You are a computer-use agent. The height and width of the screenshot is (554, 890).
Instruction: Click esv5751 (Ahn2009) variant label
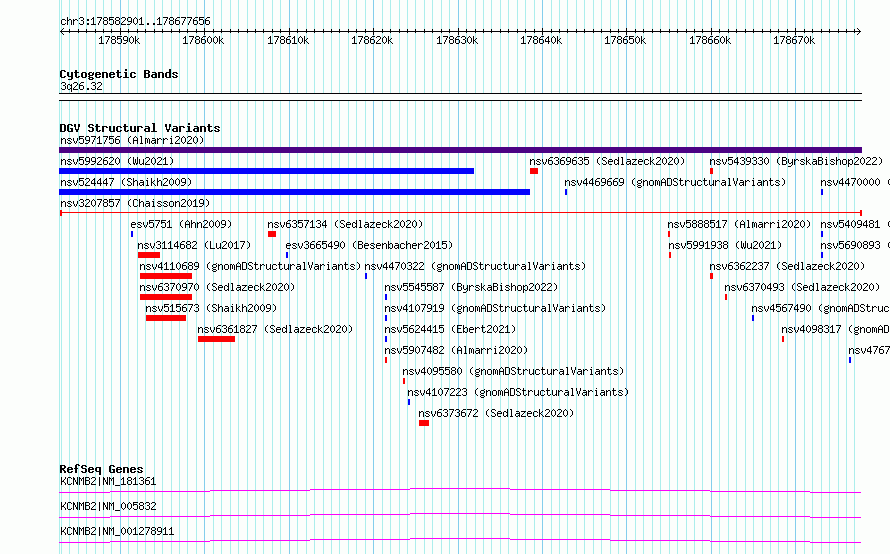pyautogui.click(x=181, y=224)
